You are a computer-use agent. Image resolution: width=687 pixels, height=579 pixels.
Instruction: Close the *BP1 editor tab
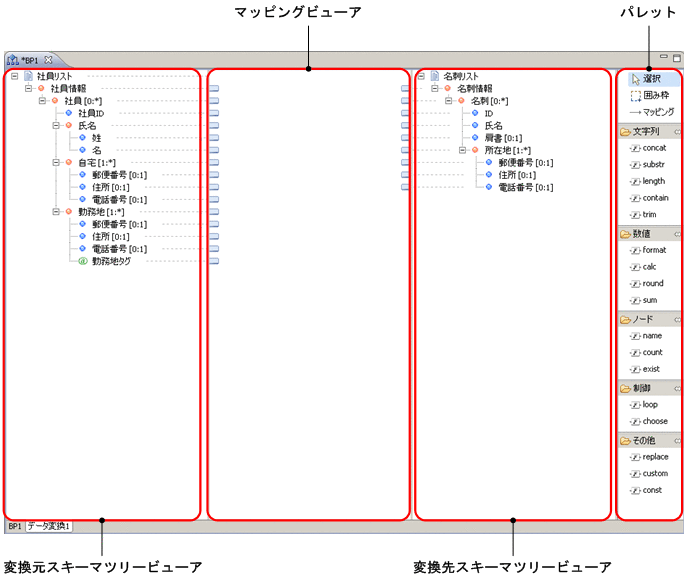click(48, 60)
